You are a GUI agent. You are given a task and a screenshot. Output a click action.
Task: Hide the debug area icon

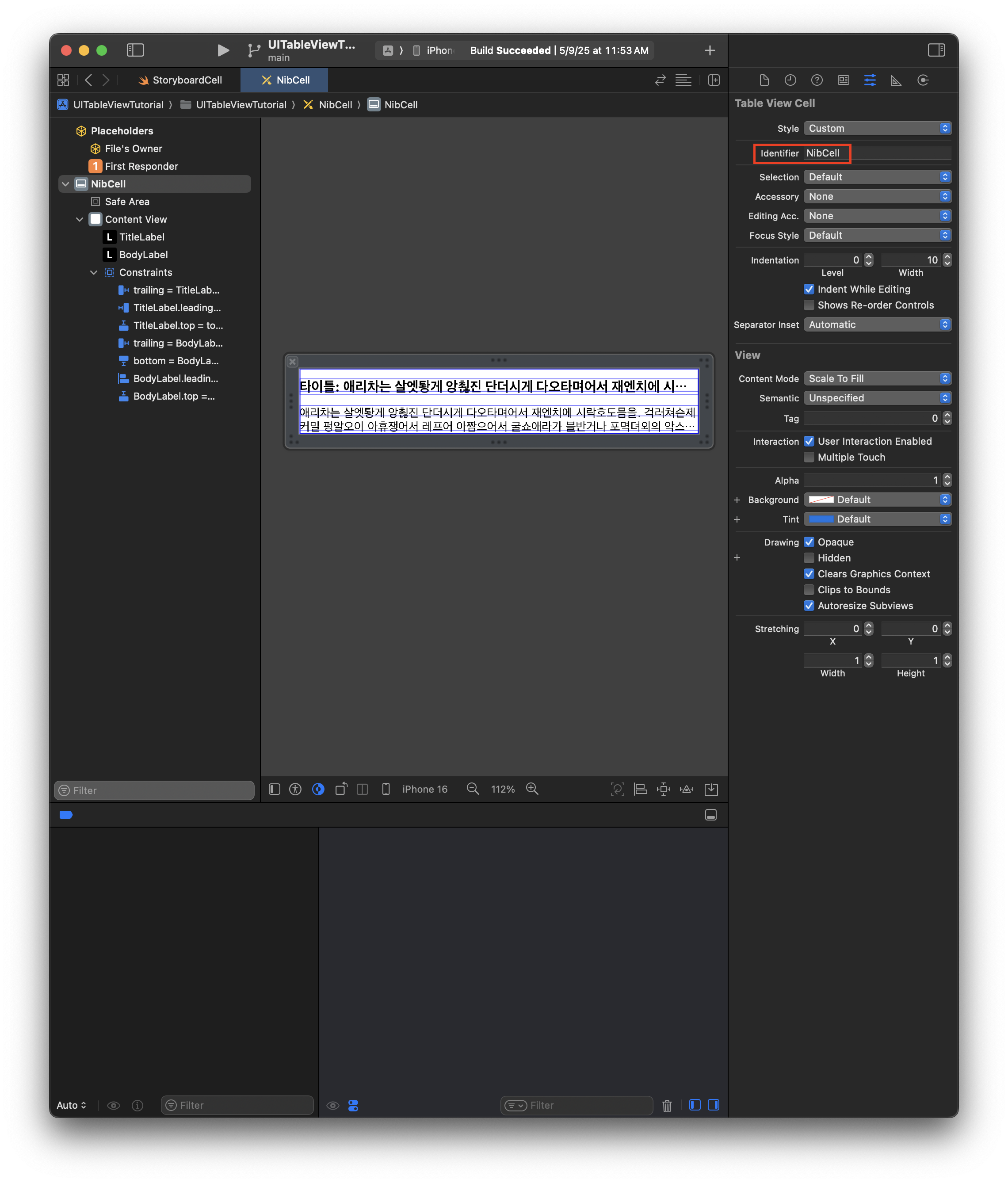710,815
